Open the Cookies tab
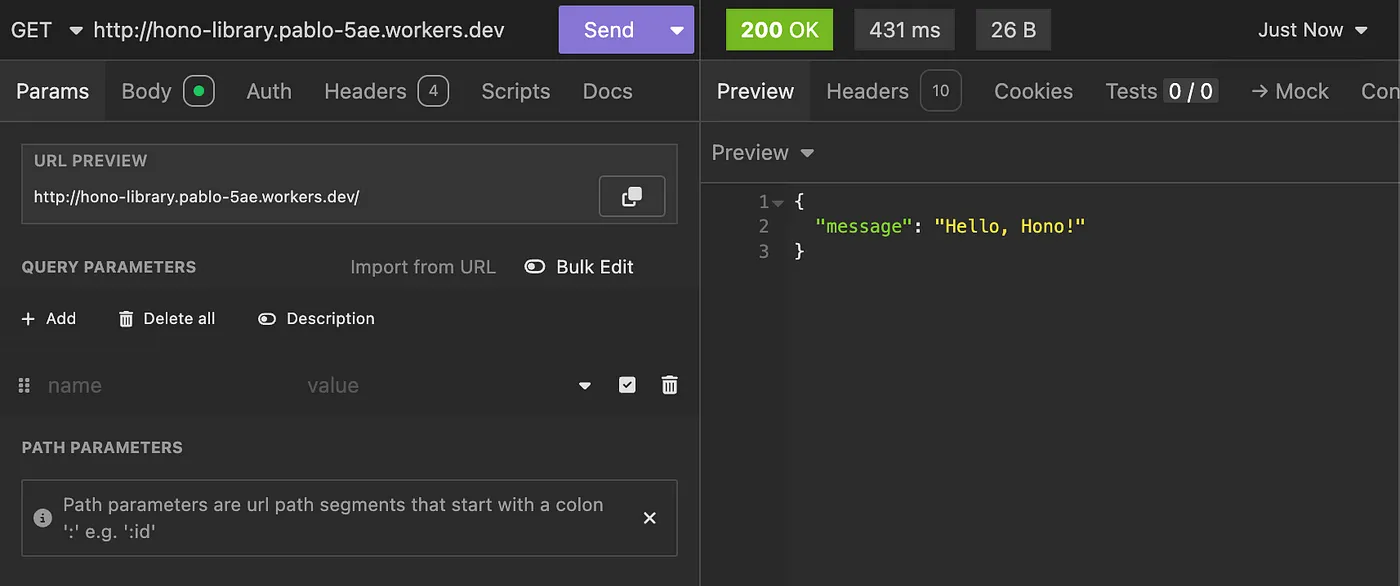 click(1033, 91)
